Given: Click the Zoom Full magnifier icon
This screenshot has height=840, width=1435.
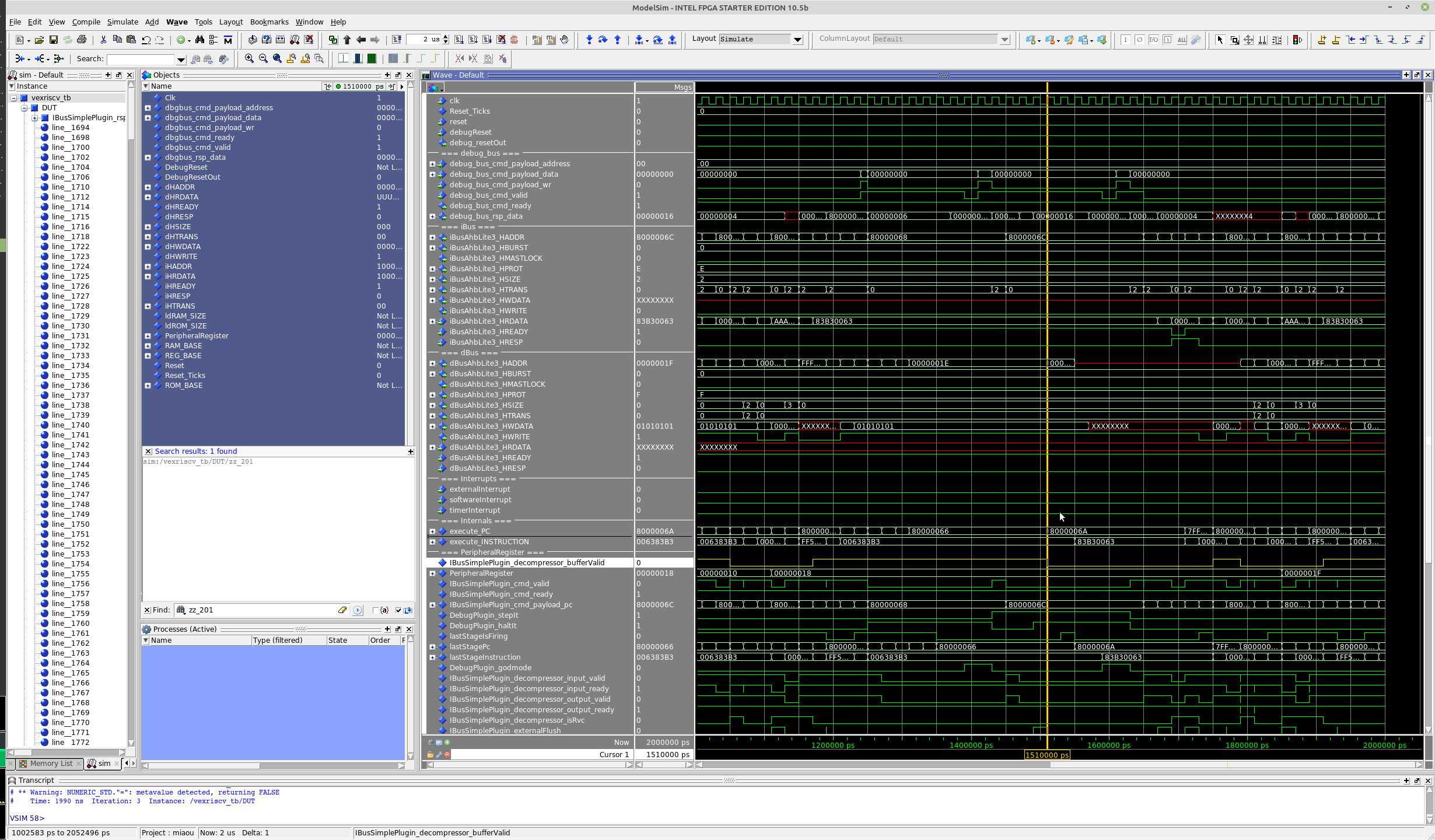Looking at the screenshot, I should [x=276, y=58].
